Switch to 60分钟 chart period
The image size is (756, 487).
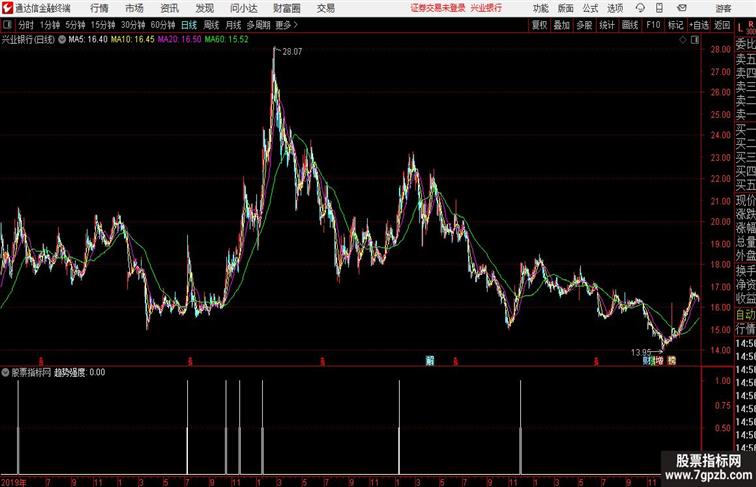click(x=163, y=25)
